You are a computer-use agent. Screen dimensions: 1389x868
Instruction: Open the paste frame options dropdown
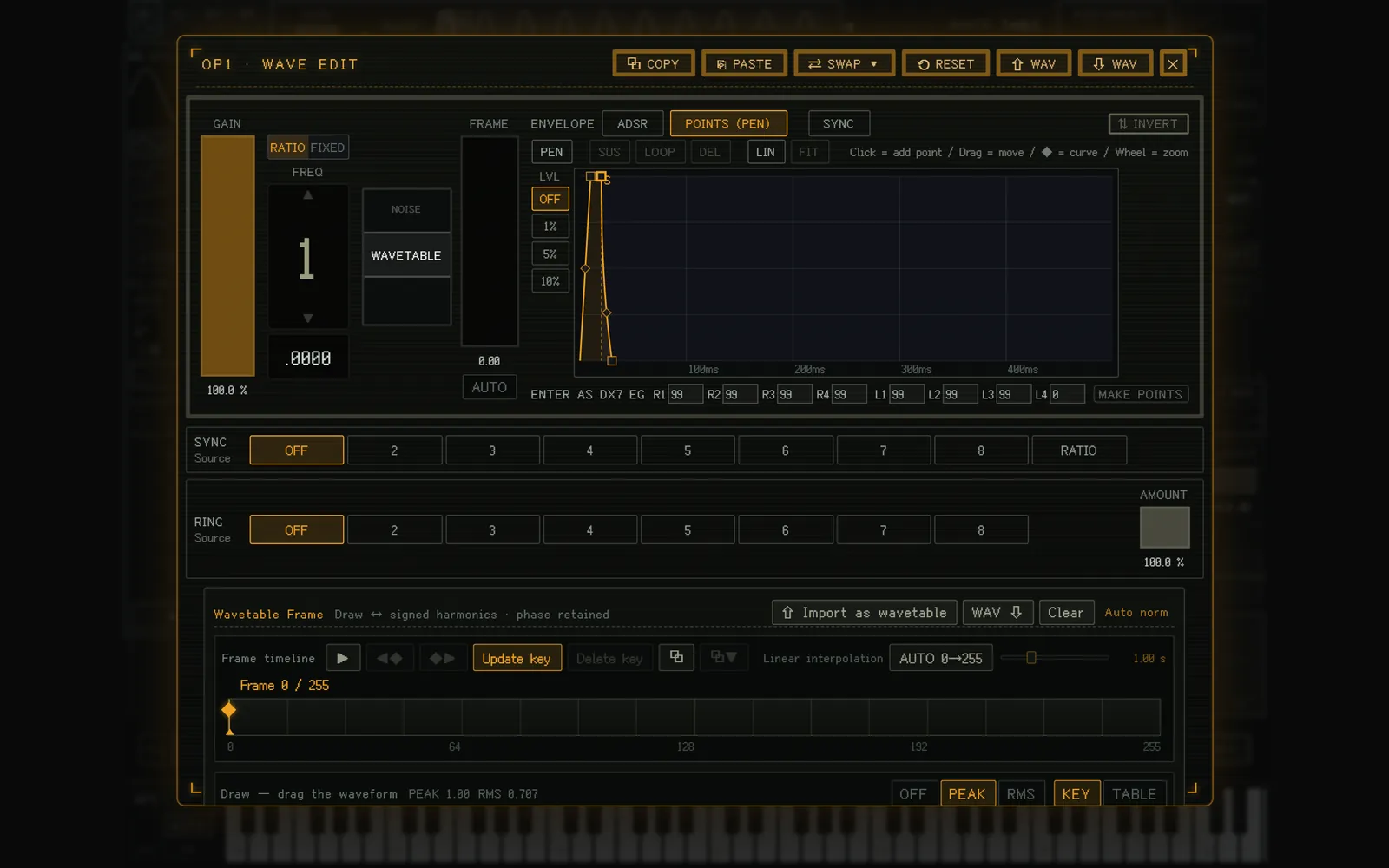723,657
